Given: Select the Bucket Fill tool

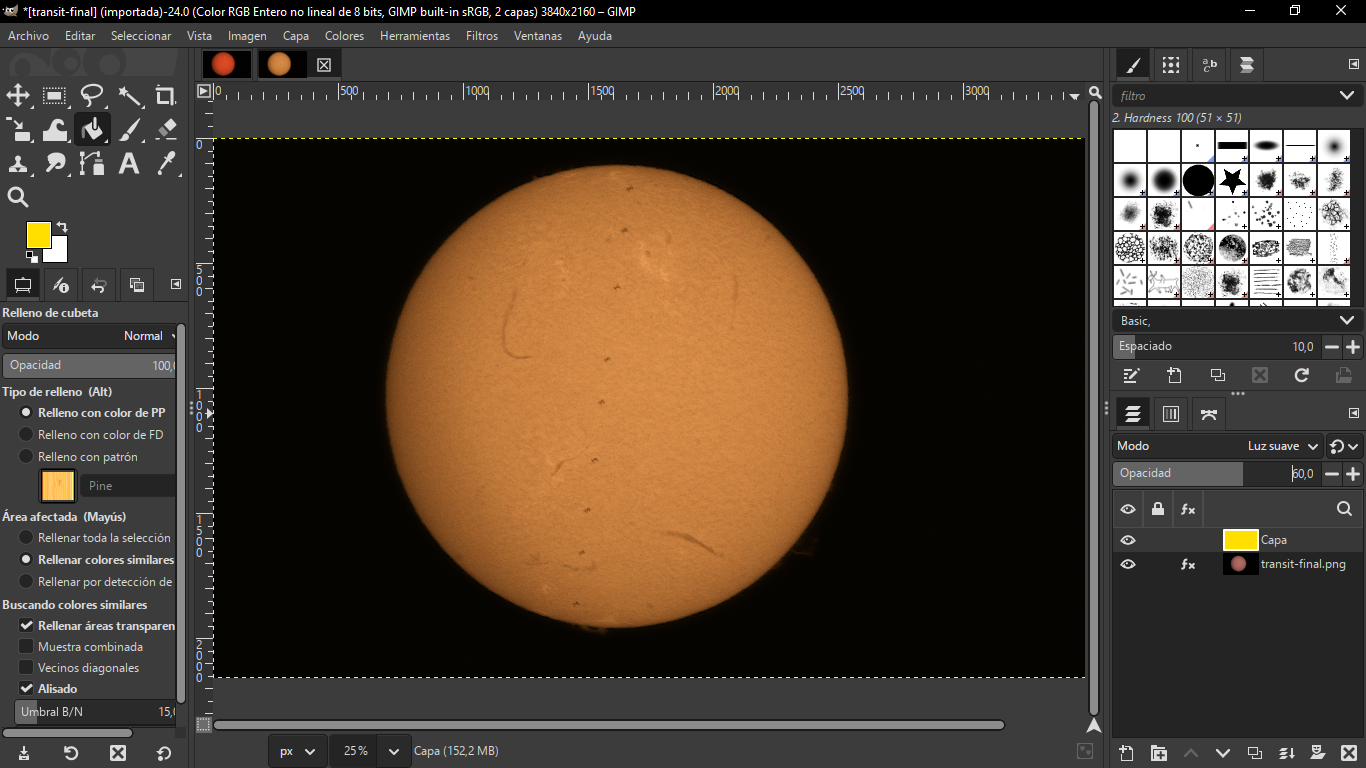Looking at the screenshot, I should [92, 129].
